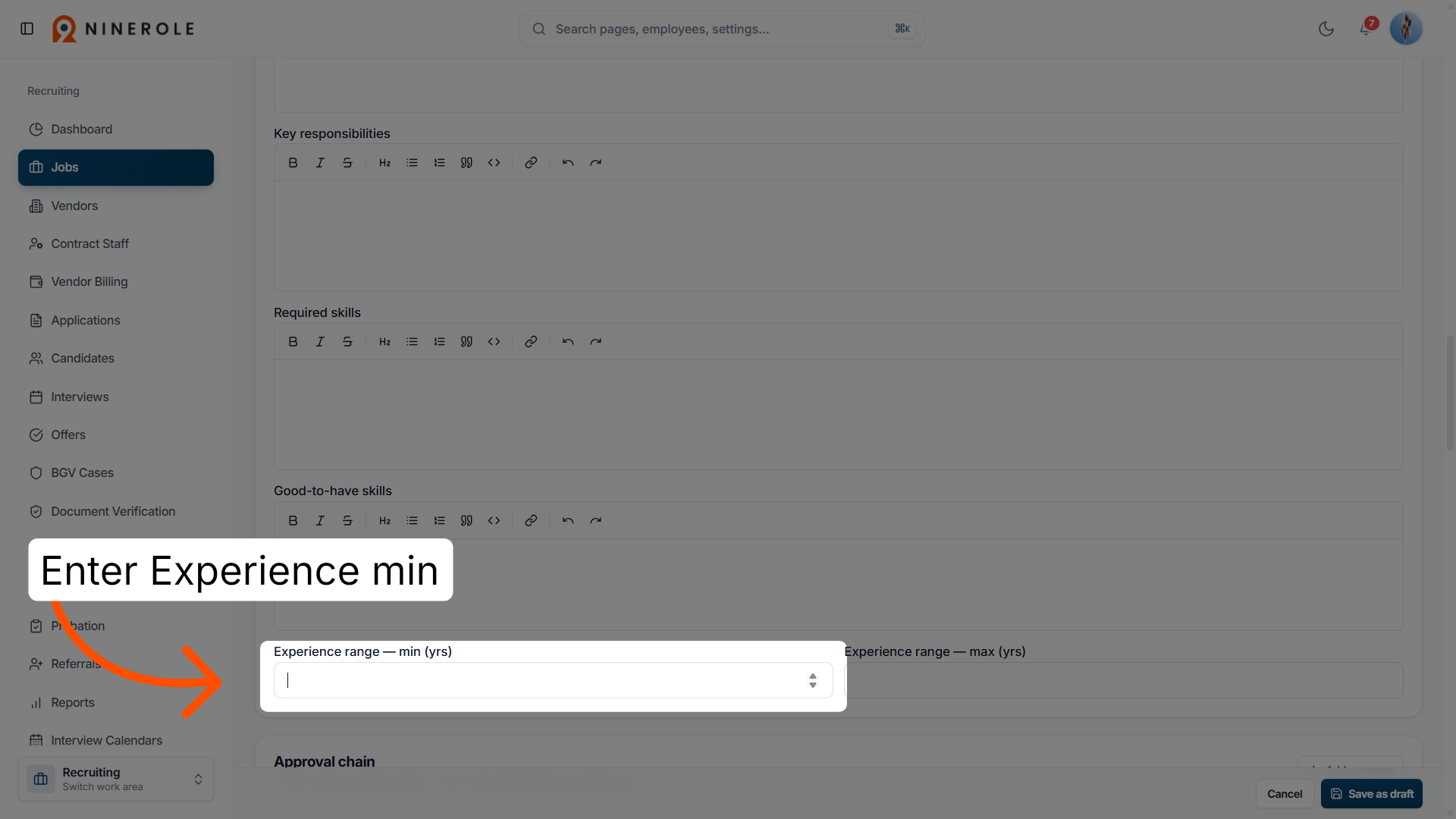1456x819 pixels.
Task: Apply italic in Key responsibilities editor
Action: (x=320, y=163)
